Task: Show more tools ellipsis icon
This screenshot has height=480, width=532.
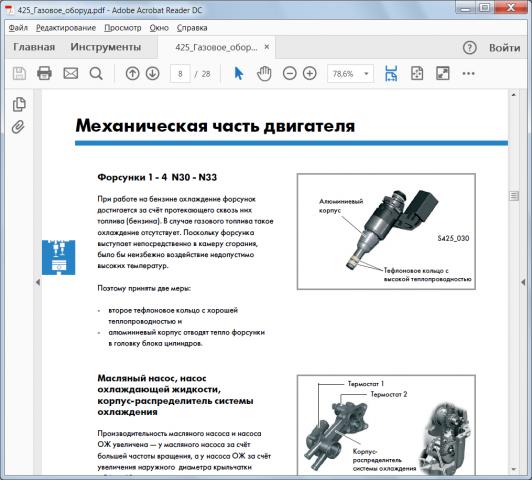Action: [468, 73]
